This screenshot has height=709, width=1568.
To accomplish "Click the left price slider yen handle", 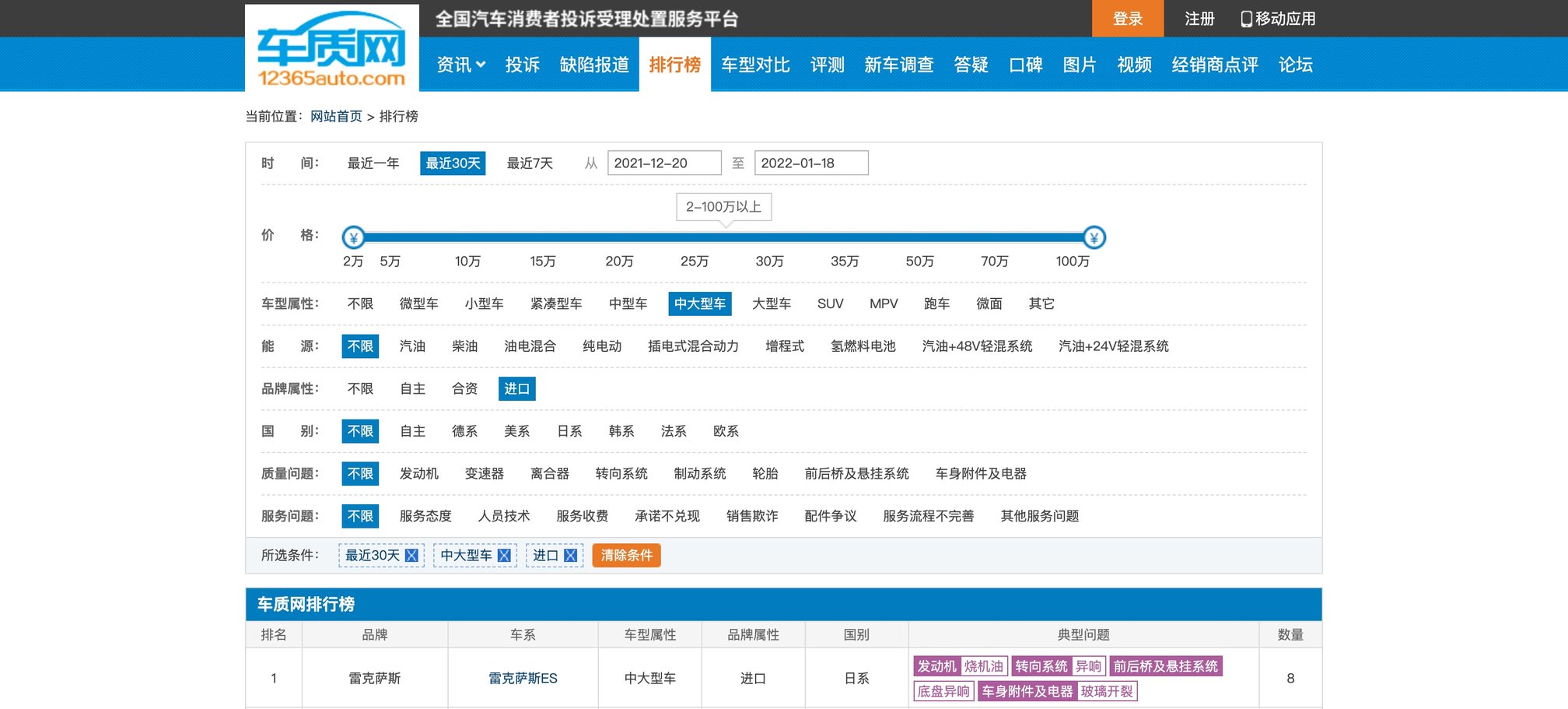I will click(x=354, y=237).
